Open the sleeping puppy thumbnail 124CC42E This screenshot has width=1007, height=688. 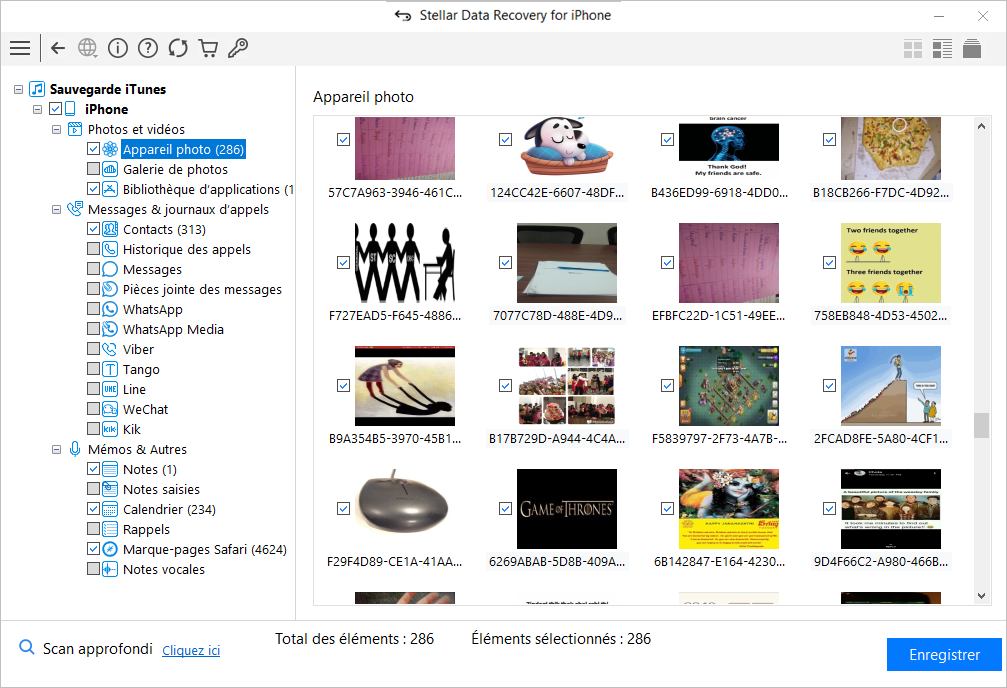pos(567,148)
